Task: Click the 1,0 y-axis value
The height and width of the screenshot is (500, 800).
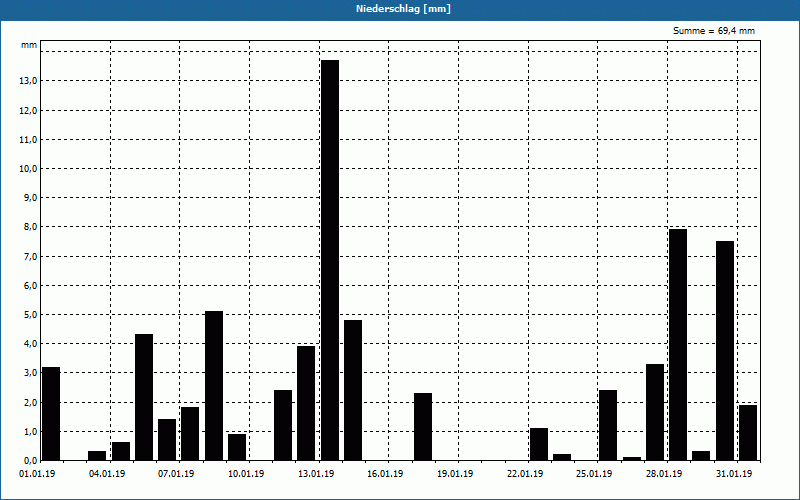Action: [30, 431]
